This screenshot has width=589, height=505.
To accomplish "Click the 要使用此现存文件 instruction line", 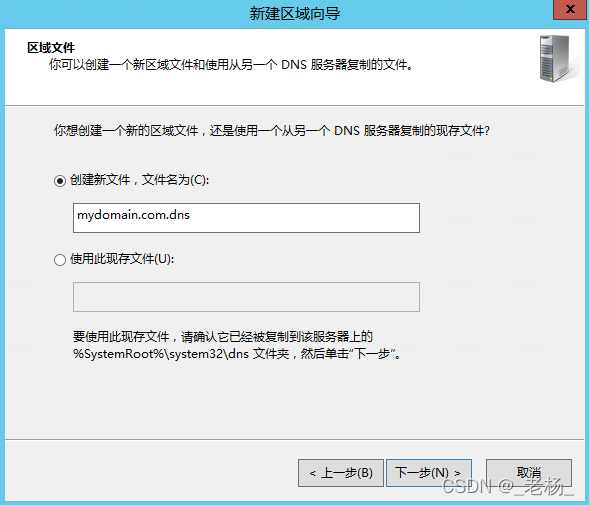I will [x=223, y=336].
